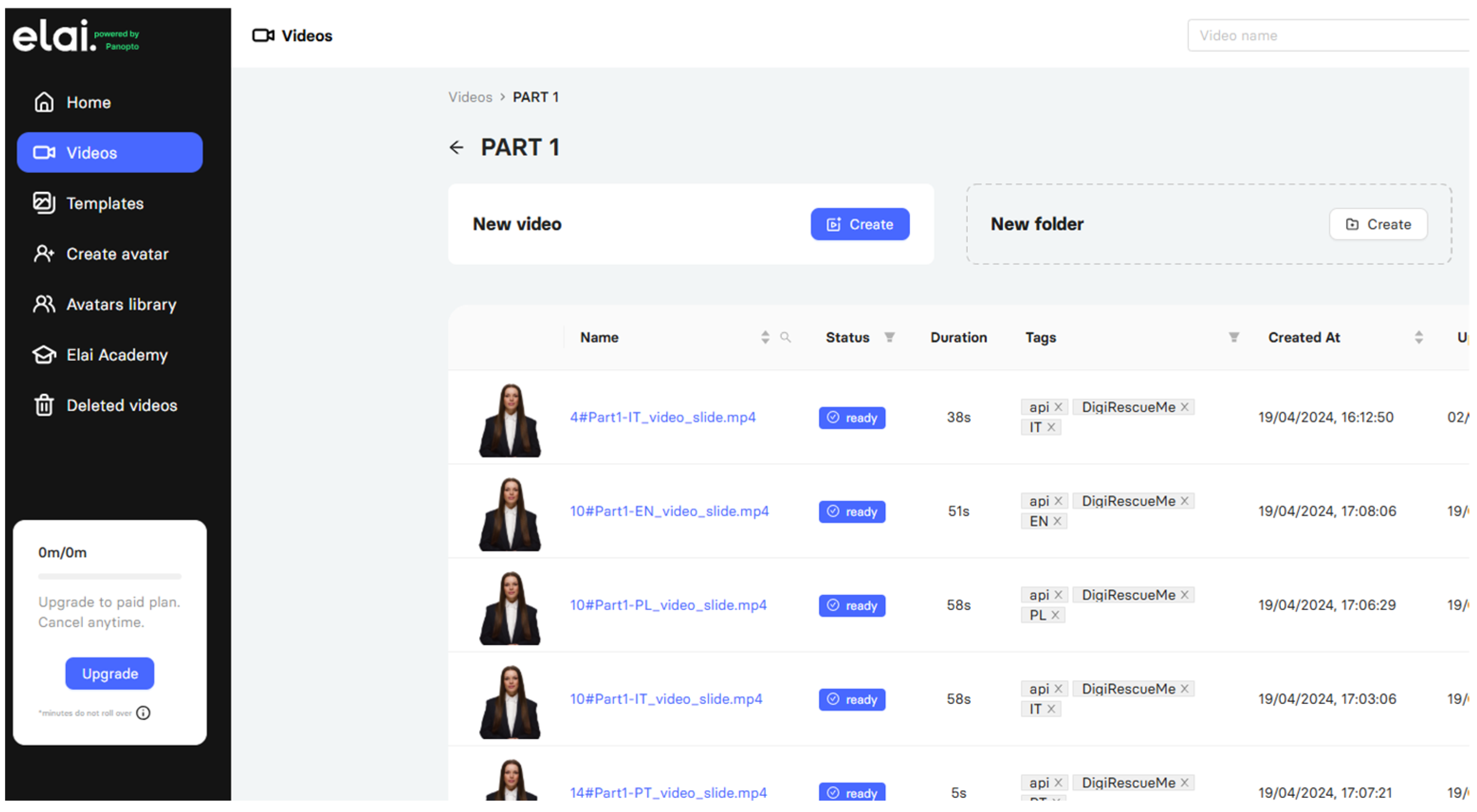Remove DigiRescueMe tag on 10#Part1-EN video

click(x=1184, y=501)
